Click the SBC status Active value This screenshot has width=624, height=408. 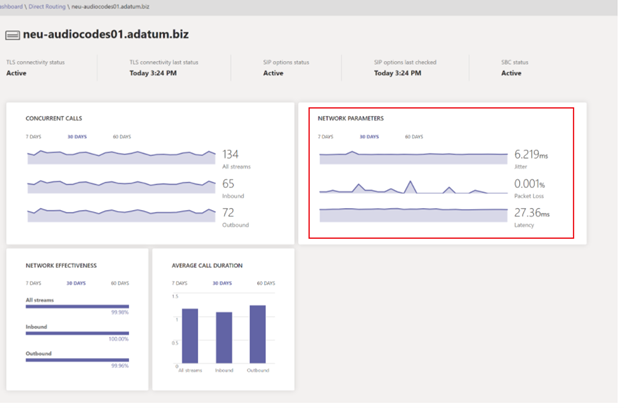[x=511, y=73]
